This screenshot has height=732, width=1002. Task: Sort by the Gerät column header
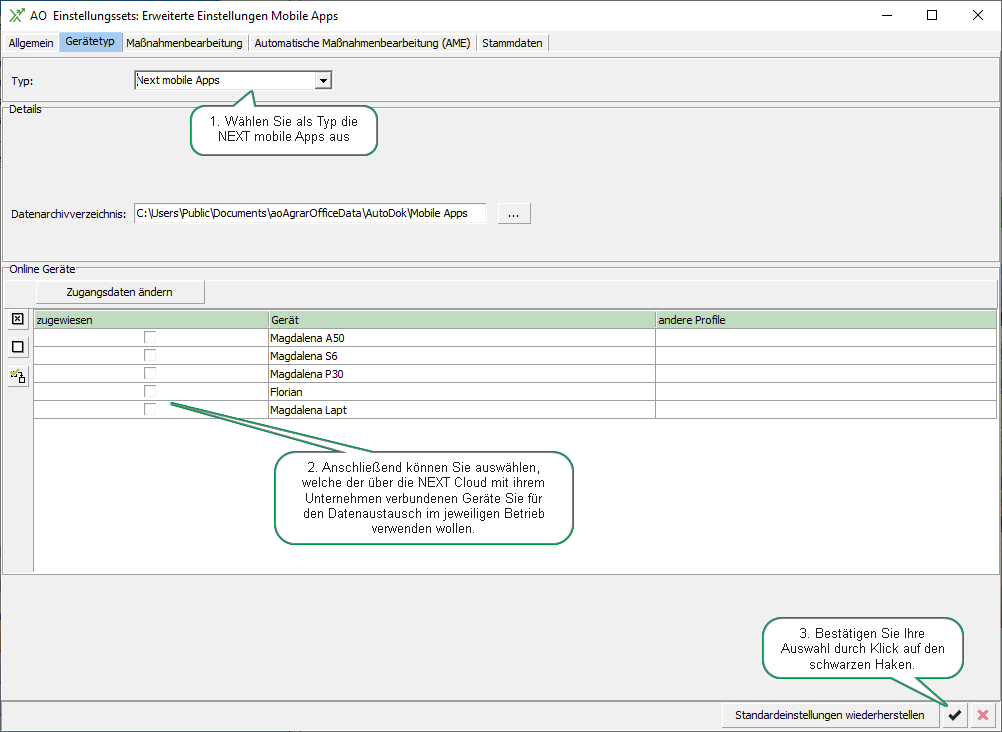[x=461, y=320]
